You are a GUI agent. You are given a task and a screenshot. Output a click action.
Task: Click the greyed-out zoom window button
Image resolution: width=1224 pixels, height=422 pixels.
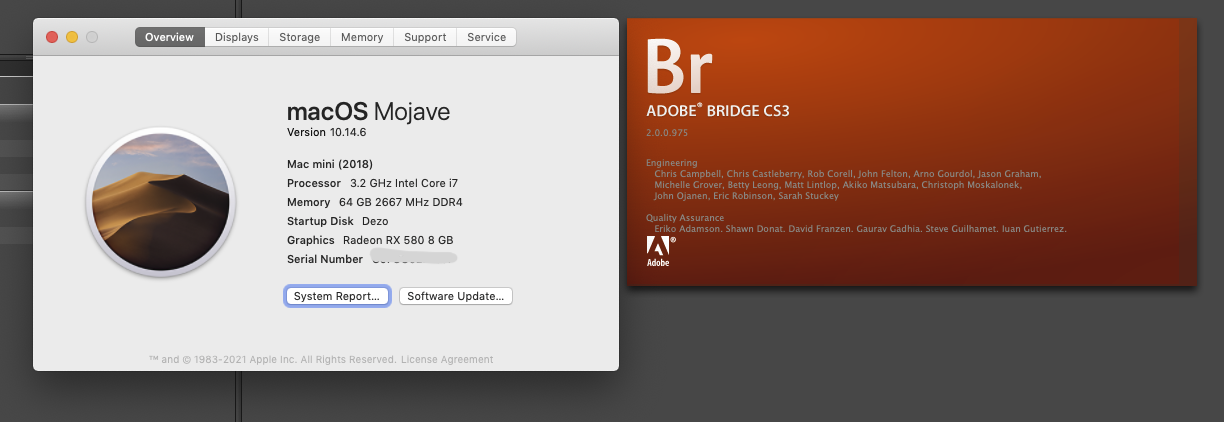coord(92,37)
